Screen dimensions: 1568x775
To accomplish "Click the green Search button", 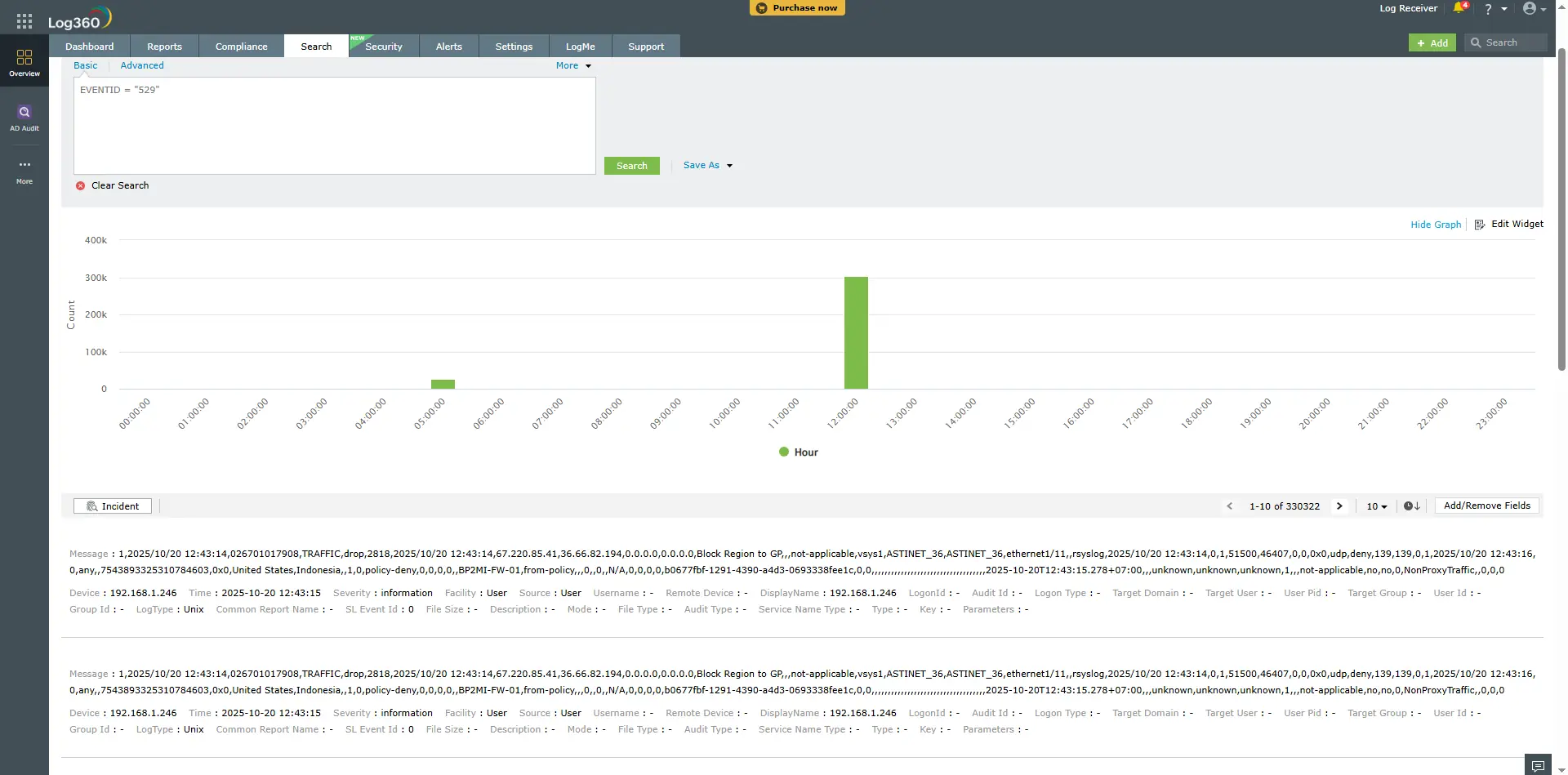I will coord(632,166).
